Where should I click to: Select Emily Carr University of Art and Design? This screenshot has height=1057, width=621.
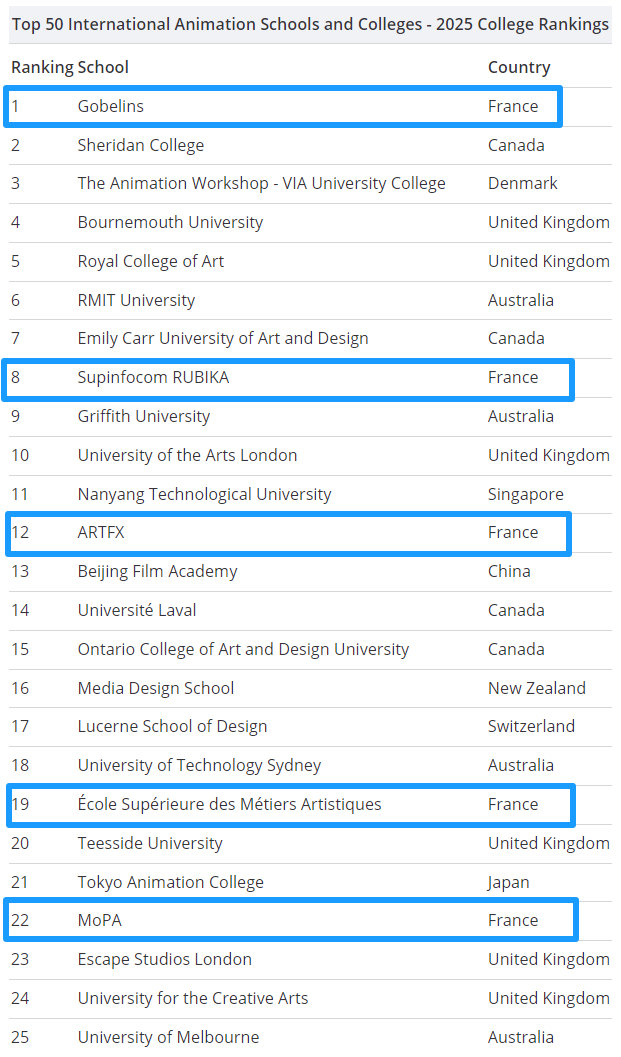tap(222, 338)
